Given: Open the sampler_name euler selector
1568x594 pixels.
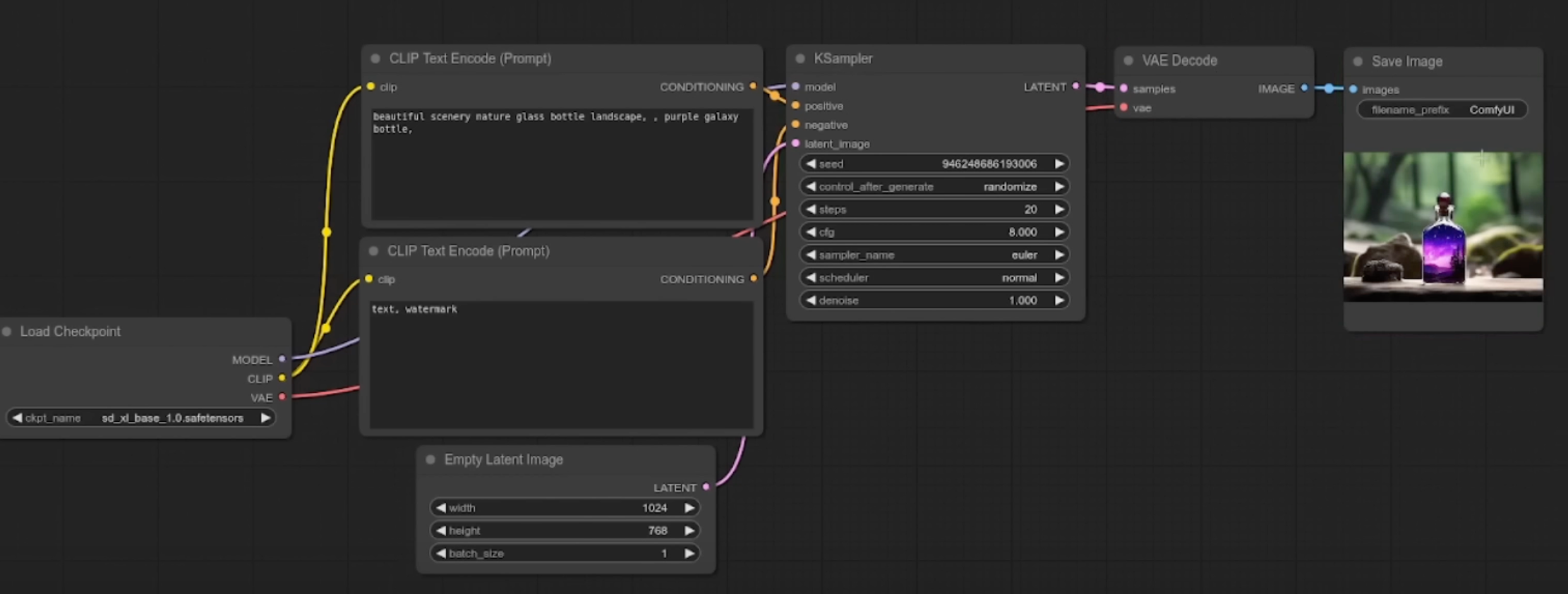Looking at the screenshot, I should (934, 255).
